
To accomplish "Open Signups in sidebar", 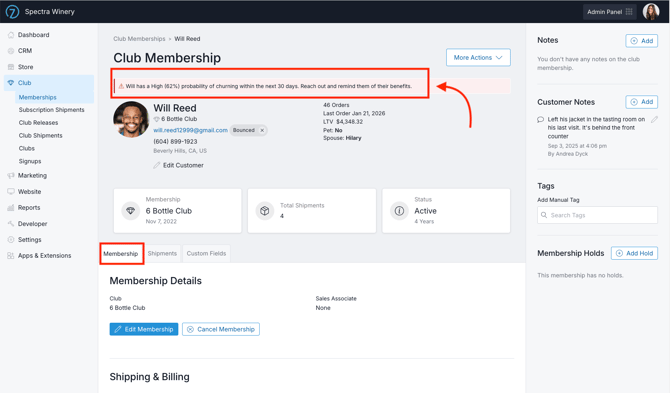I will 30,161.
